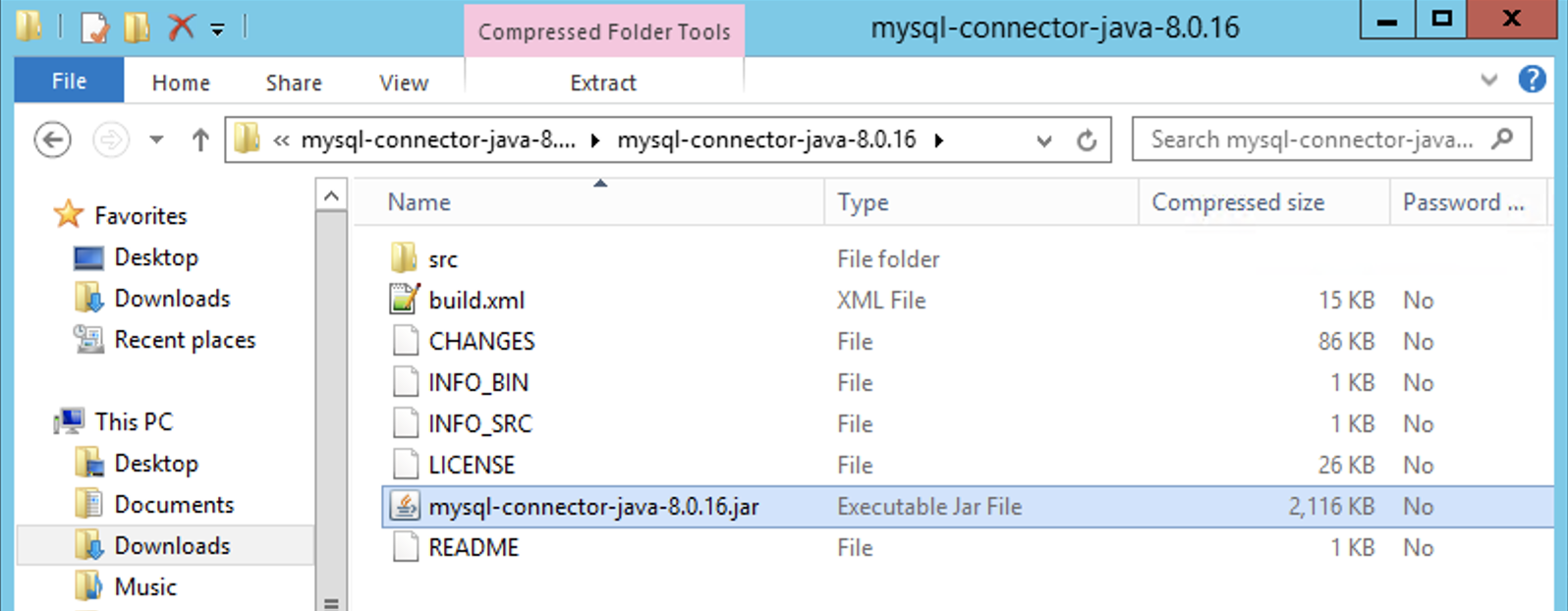This screenshot has height=611, width=1568.
Task: Select the build.xml file
Action: tap(476, 301)
